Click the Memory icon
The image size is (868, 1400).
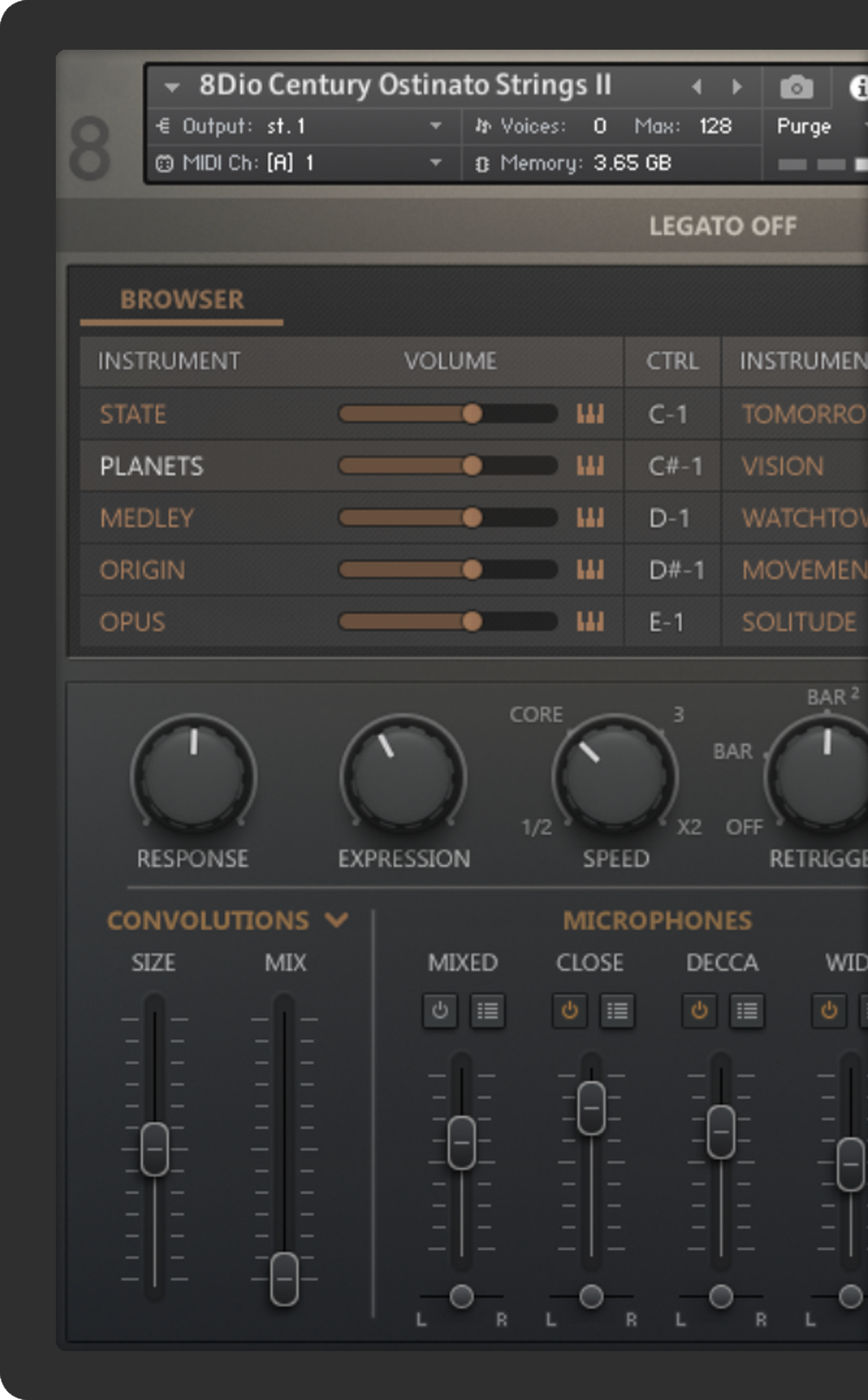[482, 163]
